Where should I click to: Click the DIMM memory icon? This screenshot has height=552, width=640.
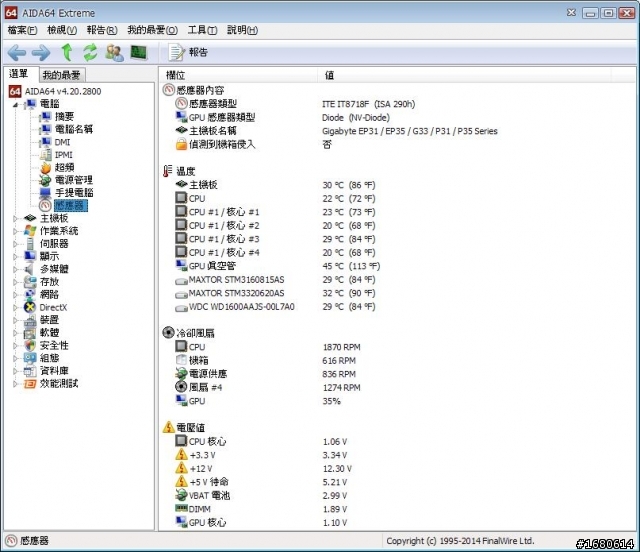click(181, 508)
